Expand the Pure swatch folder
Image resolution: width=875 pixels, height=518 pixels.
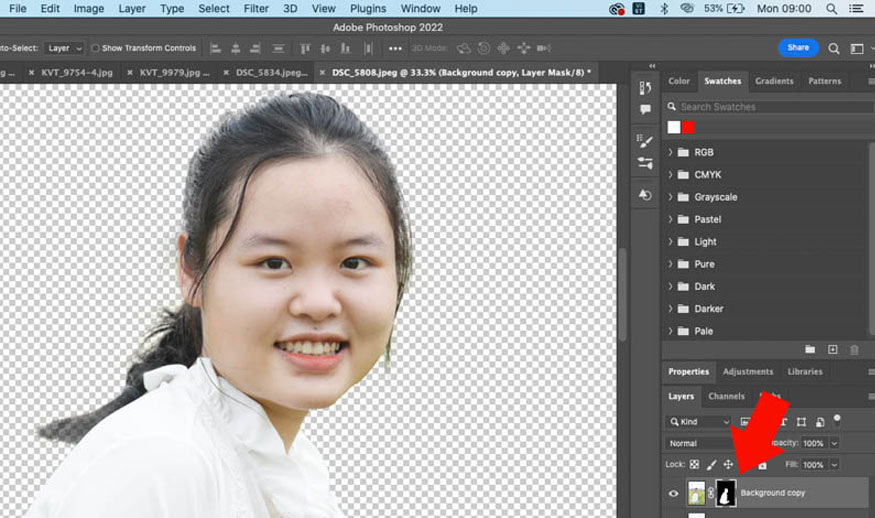pos(671,263)
